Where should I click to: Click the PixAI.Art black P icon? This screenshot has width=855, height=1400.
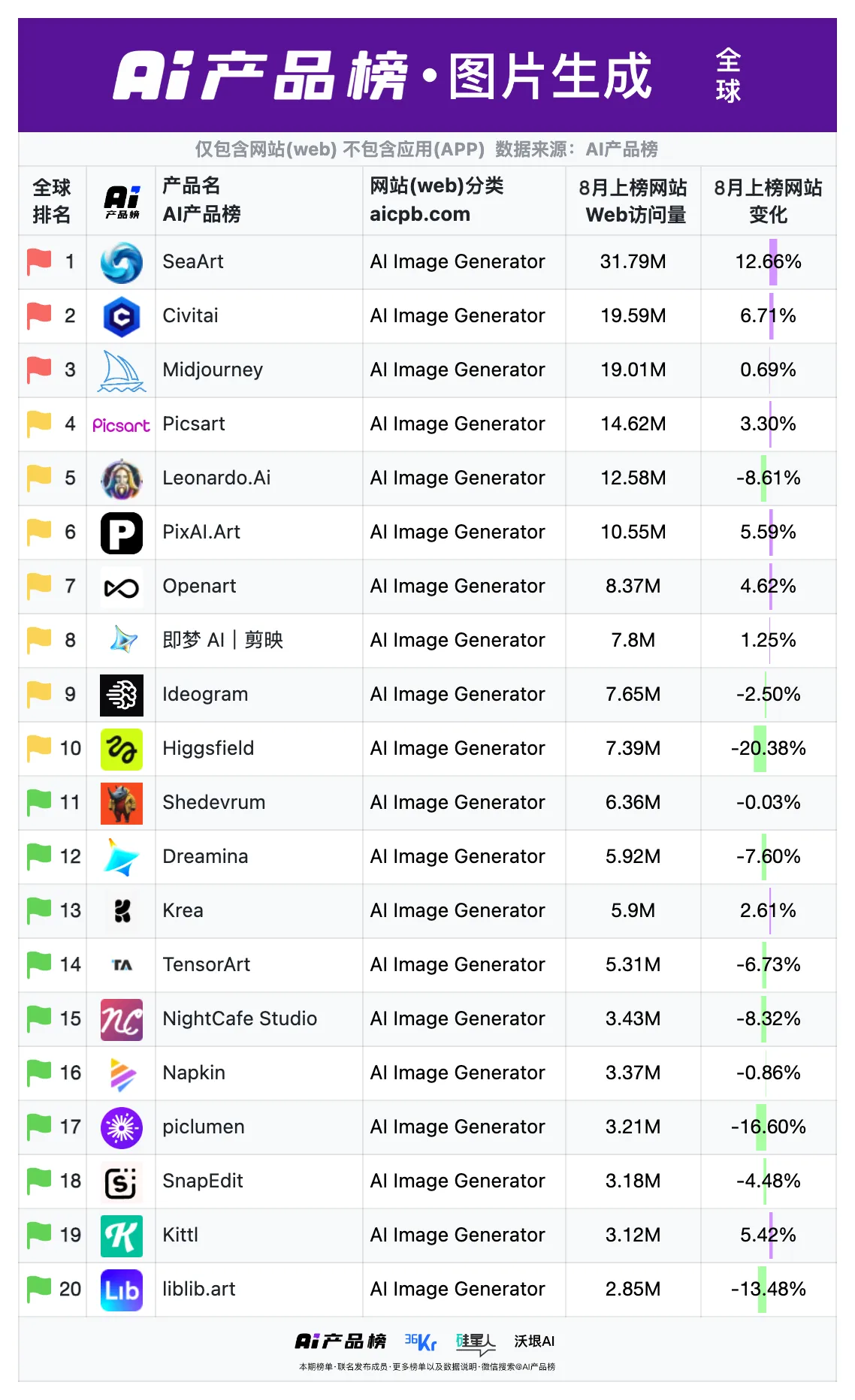pos(122,533)
